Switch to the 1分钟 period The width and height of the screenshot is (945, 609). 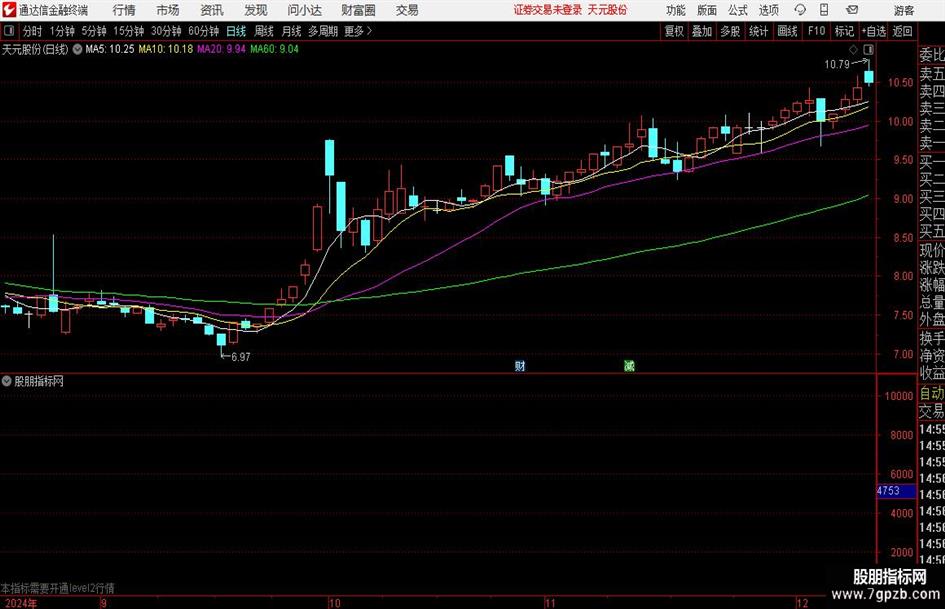coord(62,31)
